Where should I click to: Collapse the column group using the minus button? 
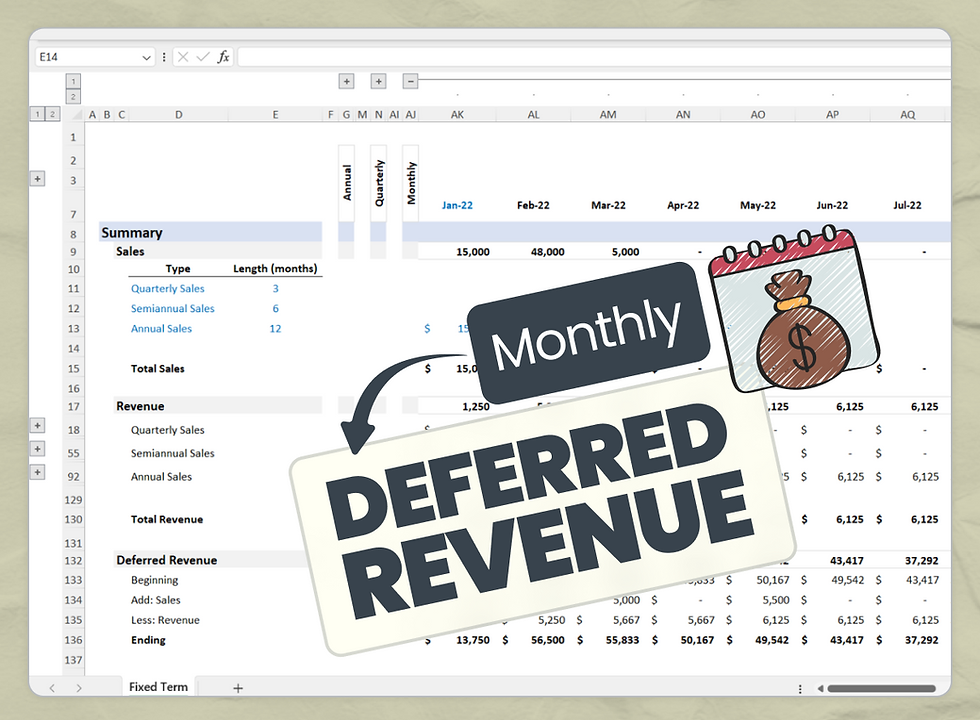(x=410, y=81)
